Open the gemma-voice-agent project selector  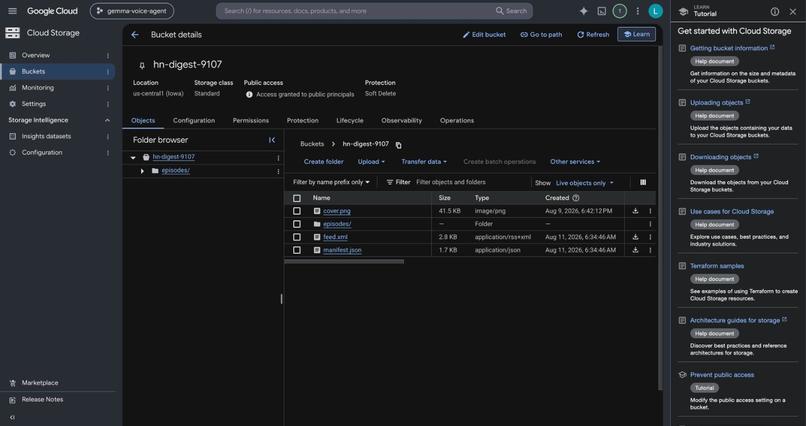point(132,11)
